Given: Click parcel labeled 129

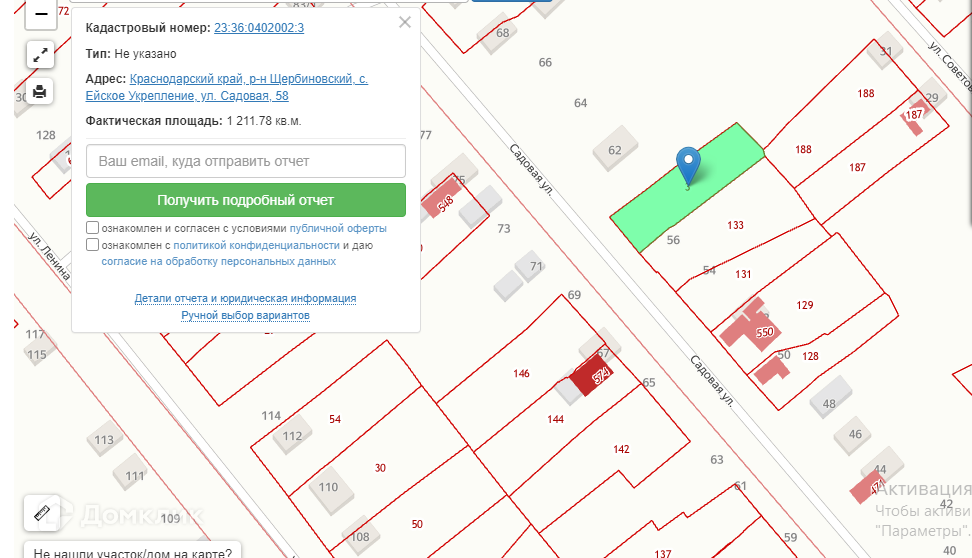Looking at the screenshot, I should [x=805, y=305].
